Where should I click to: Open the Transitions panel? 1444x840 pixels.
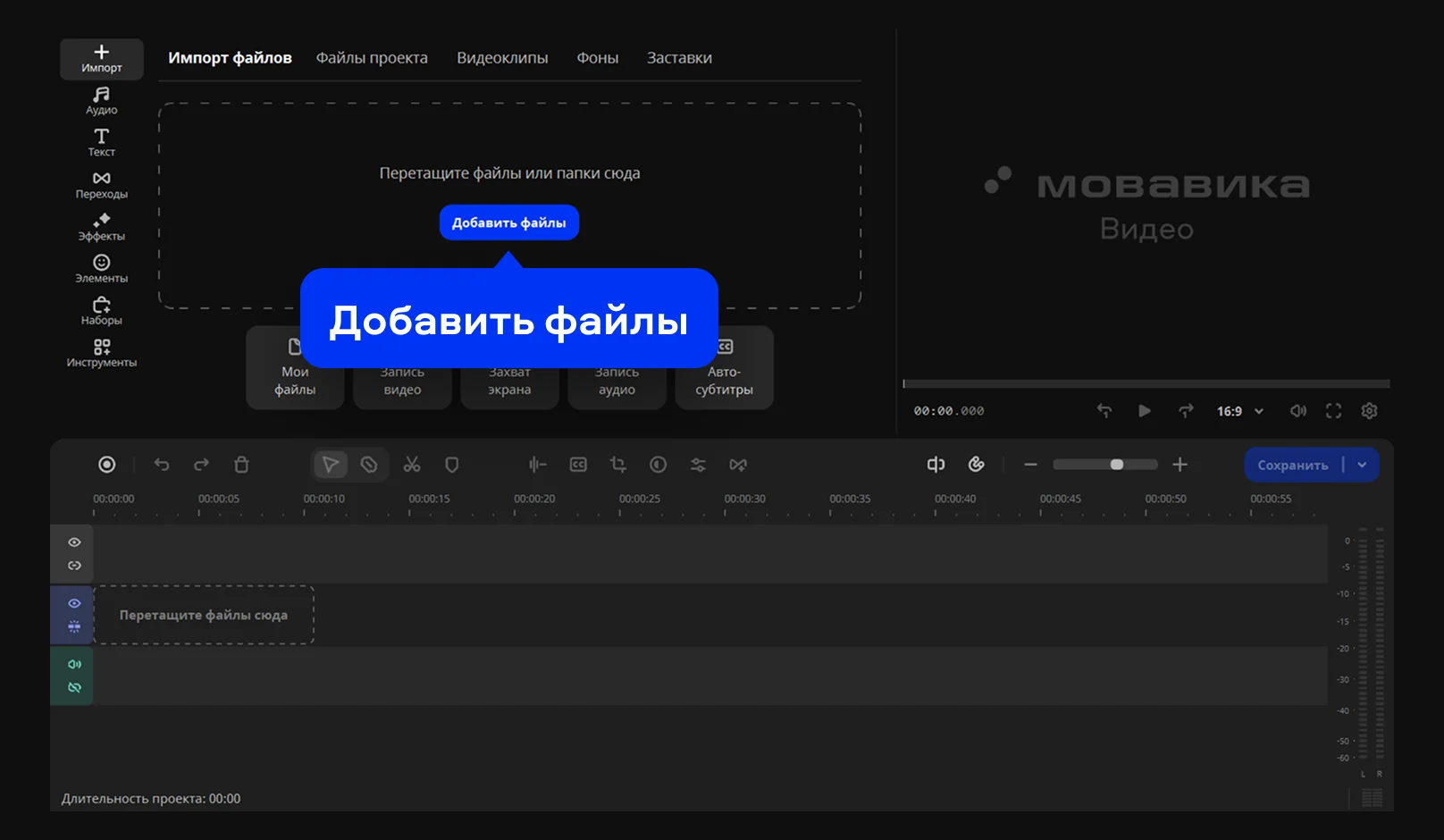point(101,184)
